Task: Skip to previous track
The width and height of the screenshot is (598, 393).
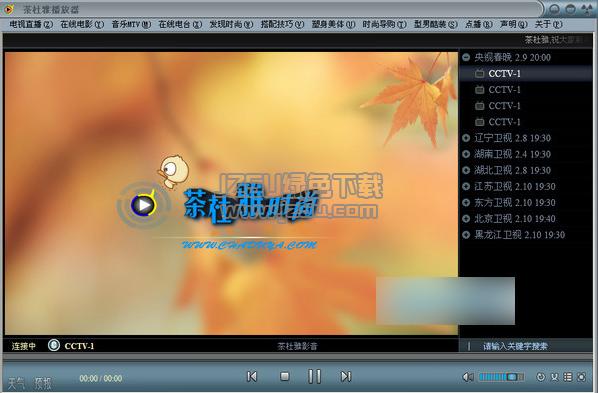Action: 252,377
